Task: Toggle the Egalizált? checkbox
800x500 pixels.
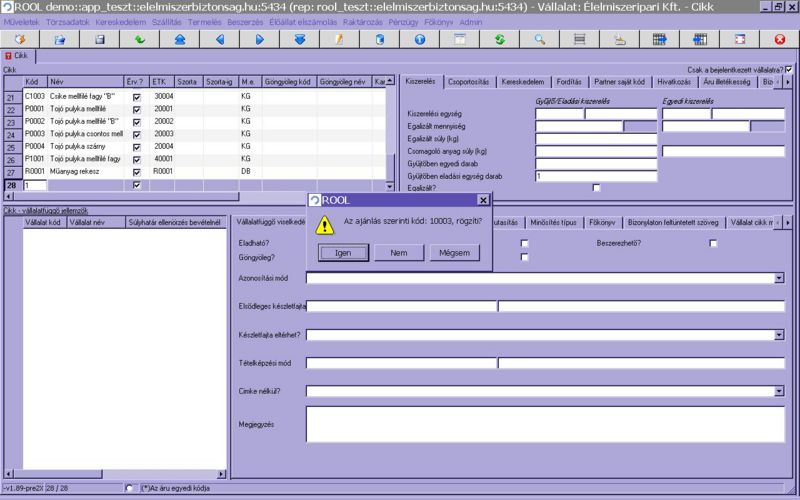Action: point(596,188)
